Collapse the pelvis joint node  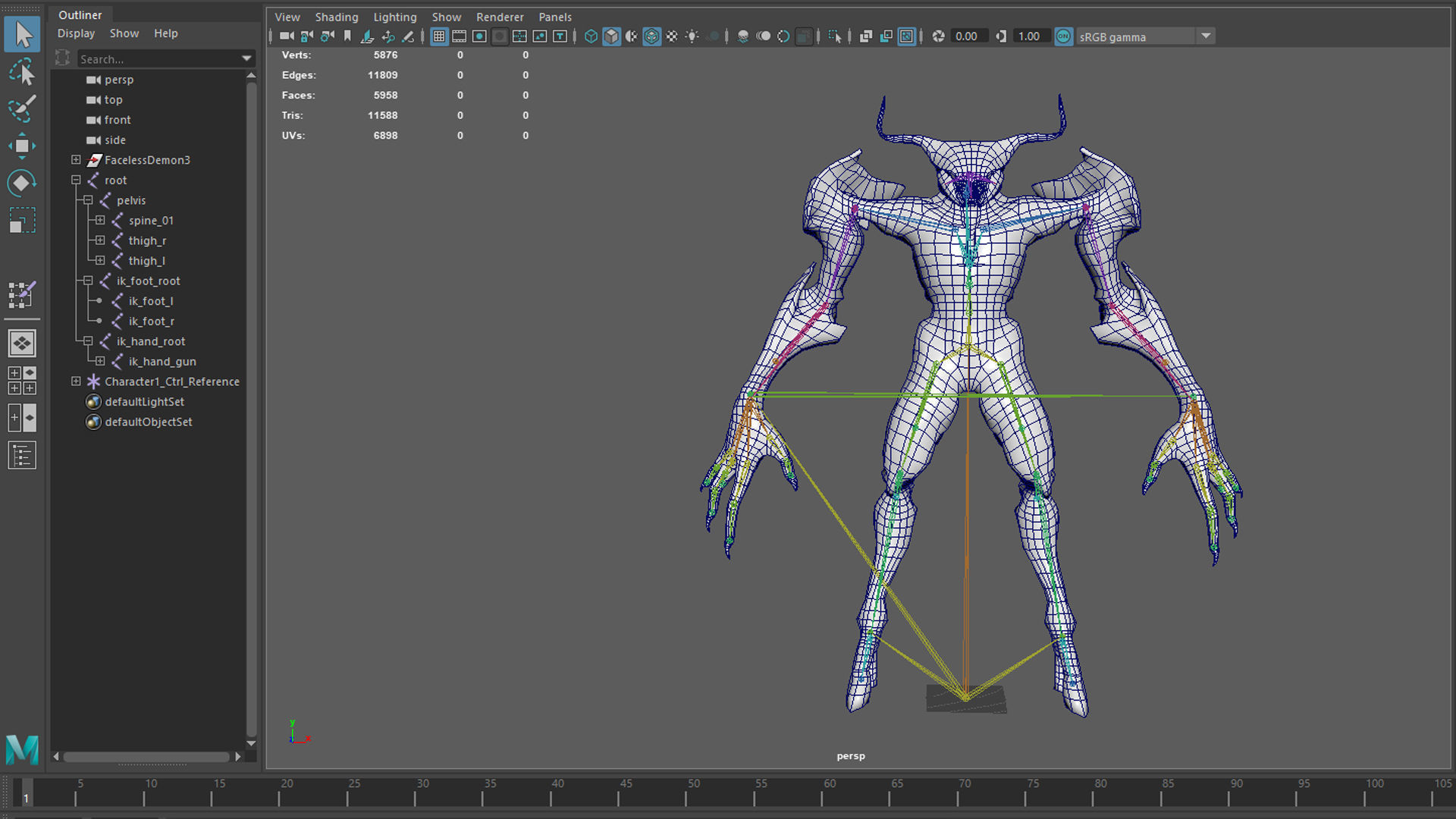pos(88,200)
